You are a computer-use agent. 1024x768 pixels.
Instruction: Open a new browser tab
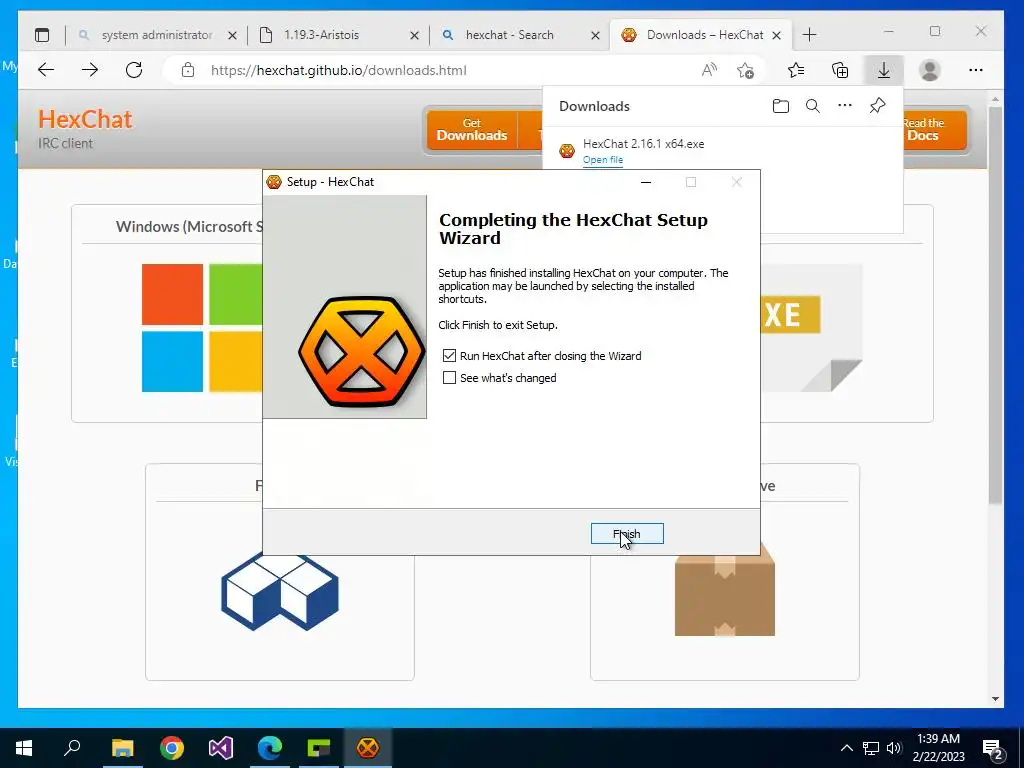pyautogui.click(x=810, y=35)
